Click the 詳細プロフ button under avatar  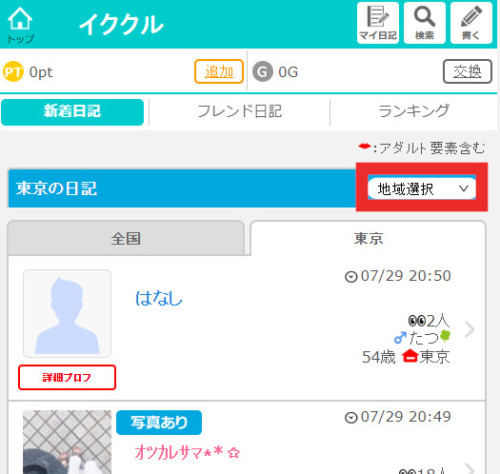(x=67, y=377)
